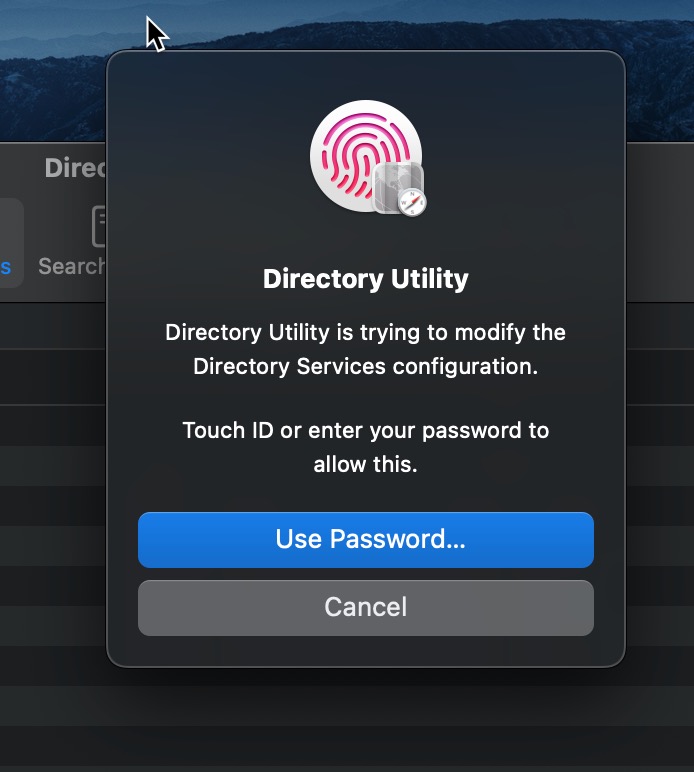Click empty toolbar area right of dialog
The height and width of the screenshot is (772, 694).
click(660, 222)
